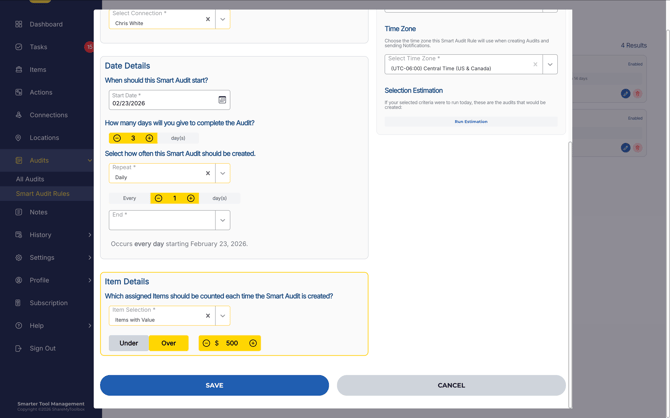Click the Settings gear icon
The height and width of the screenshot is (418, 670).
tap(18, 257)
